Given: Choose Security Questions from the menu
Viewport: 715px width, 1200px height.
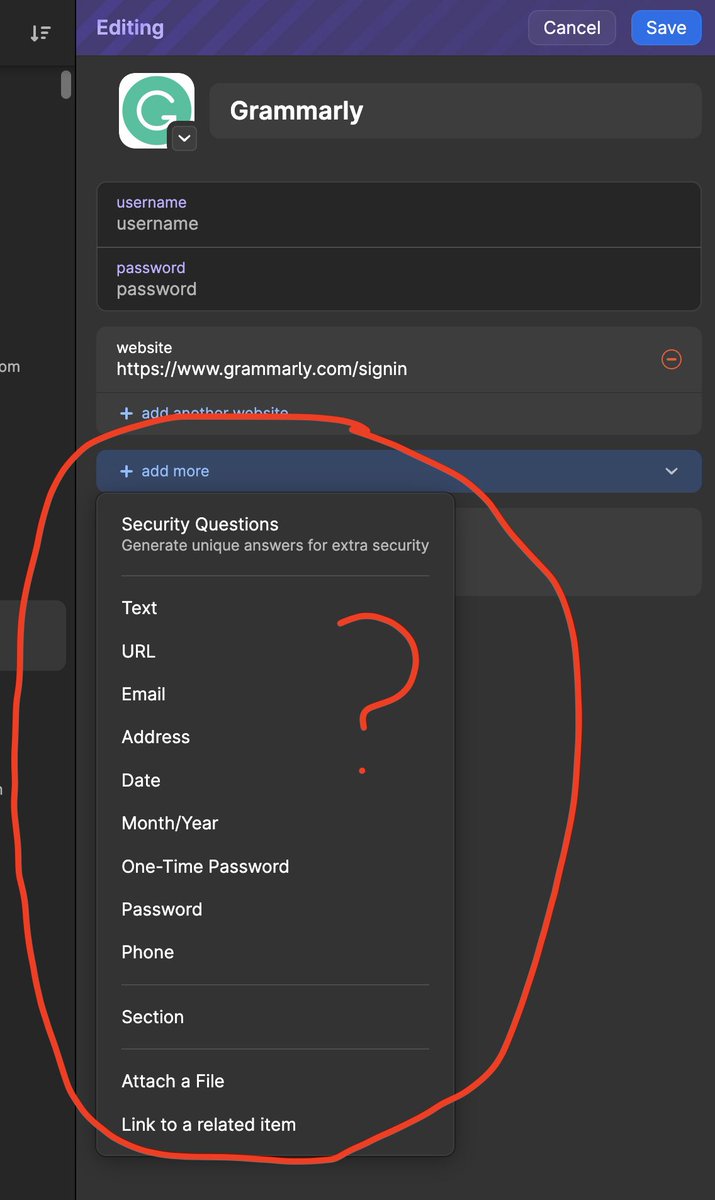Looking at the screenshot, I should pyautogui.click(x=275, y=534).
